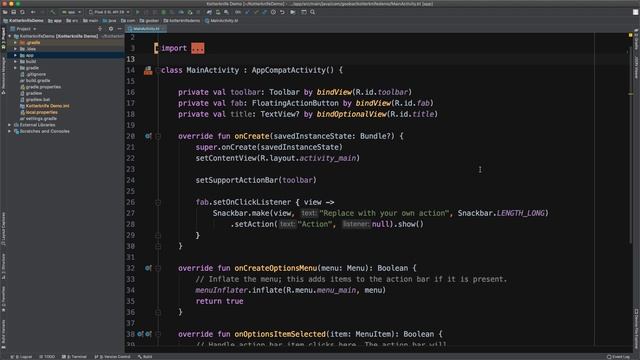Select 'app' breadcrumb in navigation bar

[54, 20]
